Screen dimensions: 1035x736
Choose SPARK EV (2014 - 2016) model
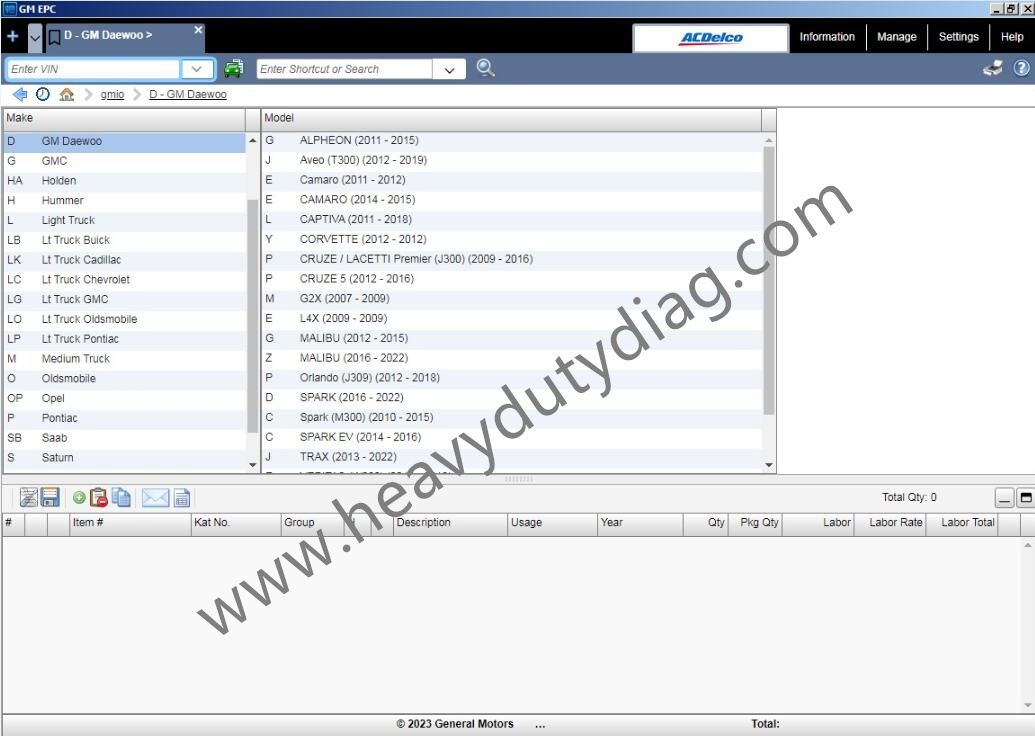(x=512, y=438)
